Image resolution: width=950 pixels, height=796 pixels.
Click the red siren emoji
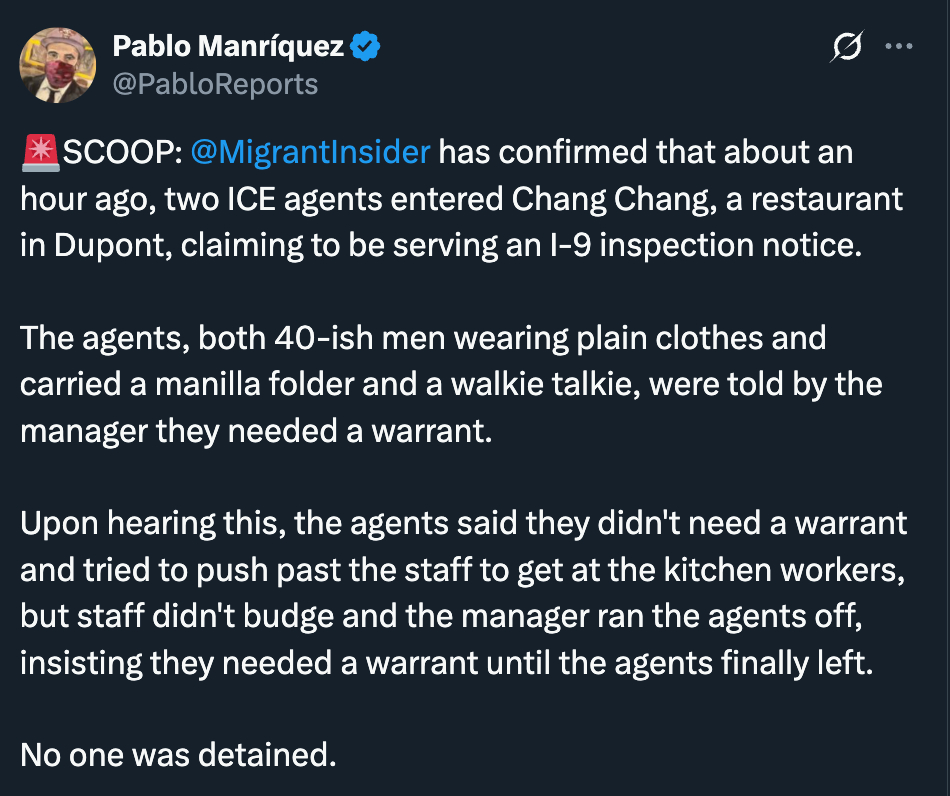click(x=41, y=153)
